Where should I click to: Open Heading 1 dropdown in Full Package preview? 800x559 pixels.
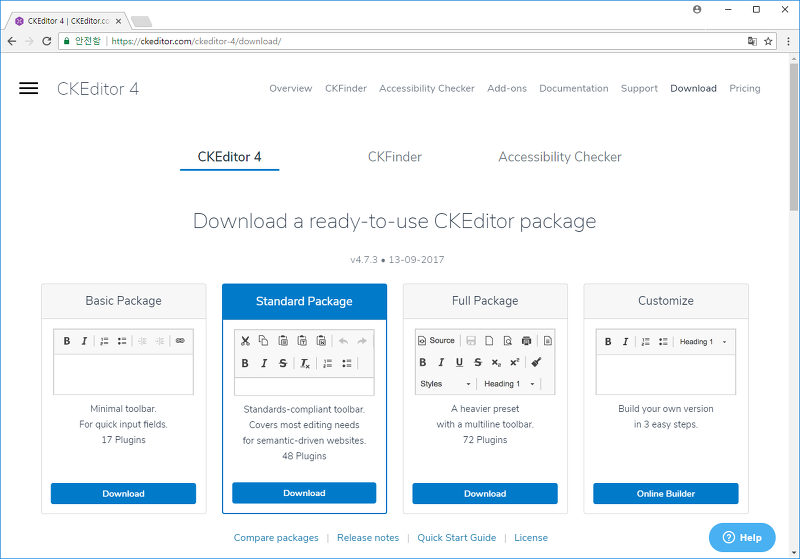point(509,384)
